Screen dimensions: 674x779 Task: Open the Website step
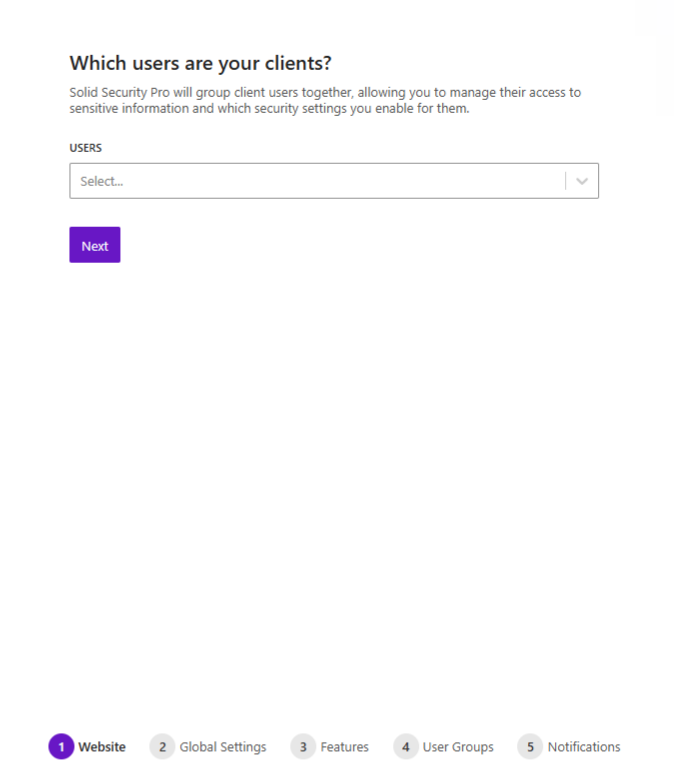tap(102, 747)
